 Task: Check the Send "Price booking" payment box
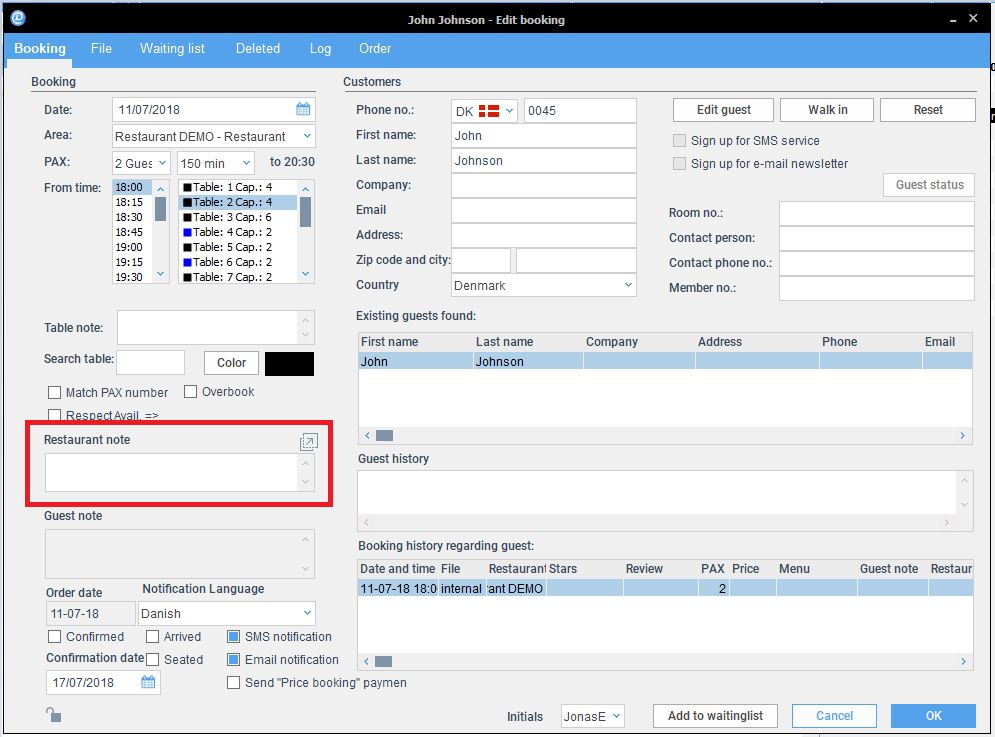pos(234,682)
